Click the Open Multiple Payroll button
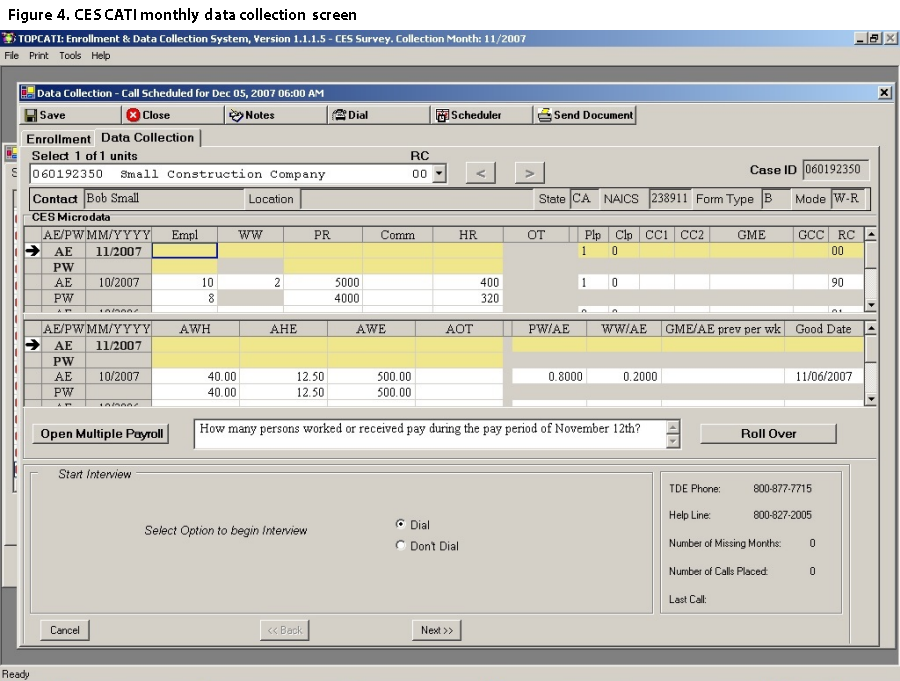Viewport: 900px width, 681px height. coord(101,434)
